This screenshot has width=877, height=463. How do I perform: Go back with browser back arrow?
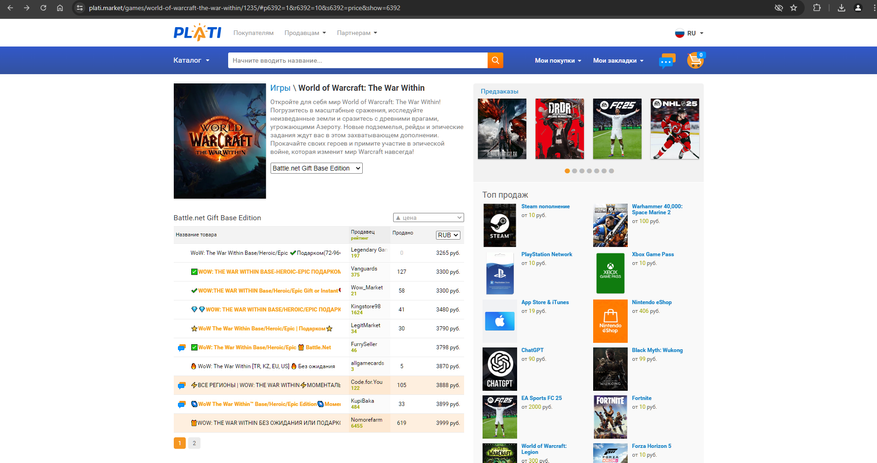click(10, 8)
